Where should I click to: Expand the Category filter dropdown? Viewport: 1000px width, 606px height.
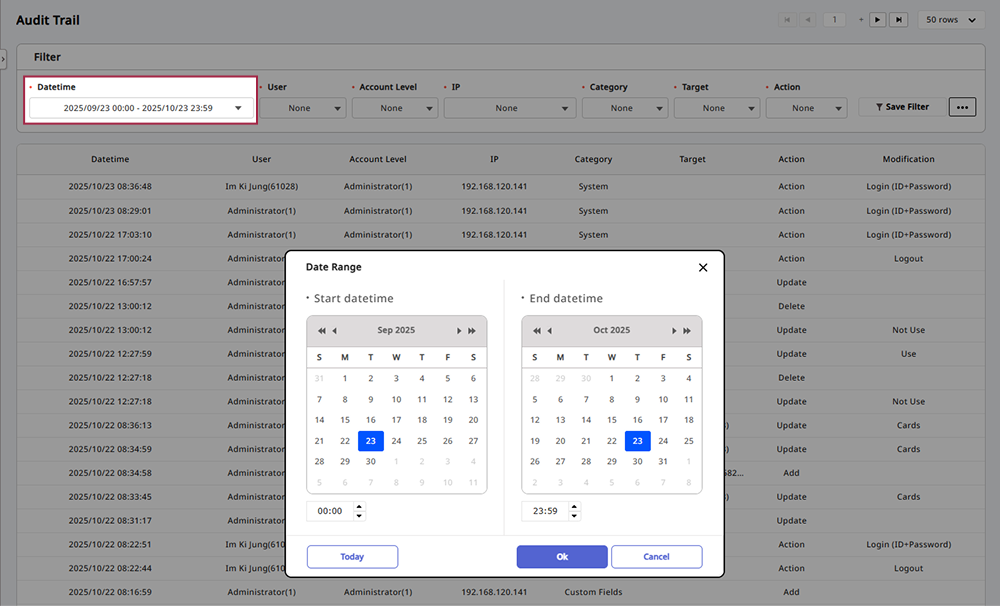[x=624, y=108]
